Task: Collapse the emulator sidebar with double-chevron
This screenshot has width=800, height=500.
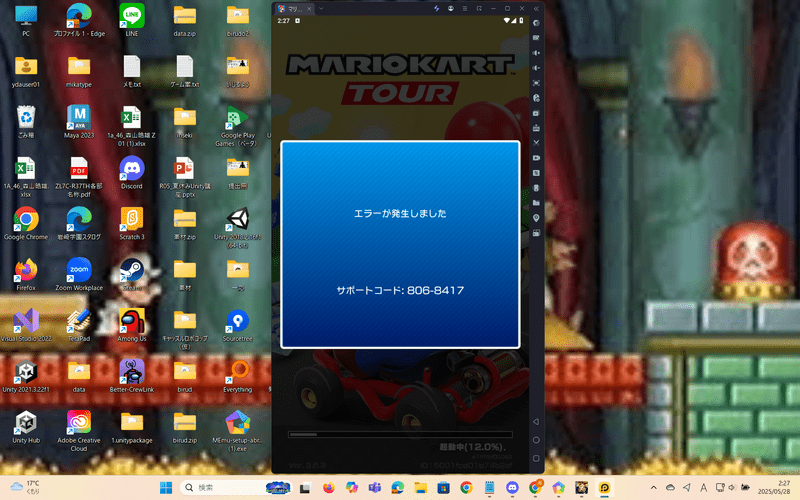Action: point(536,9)
